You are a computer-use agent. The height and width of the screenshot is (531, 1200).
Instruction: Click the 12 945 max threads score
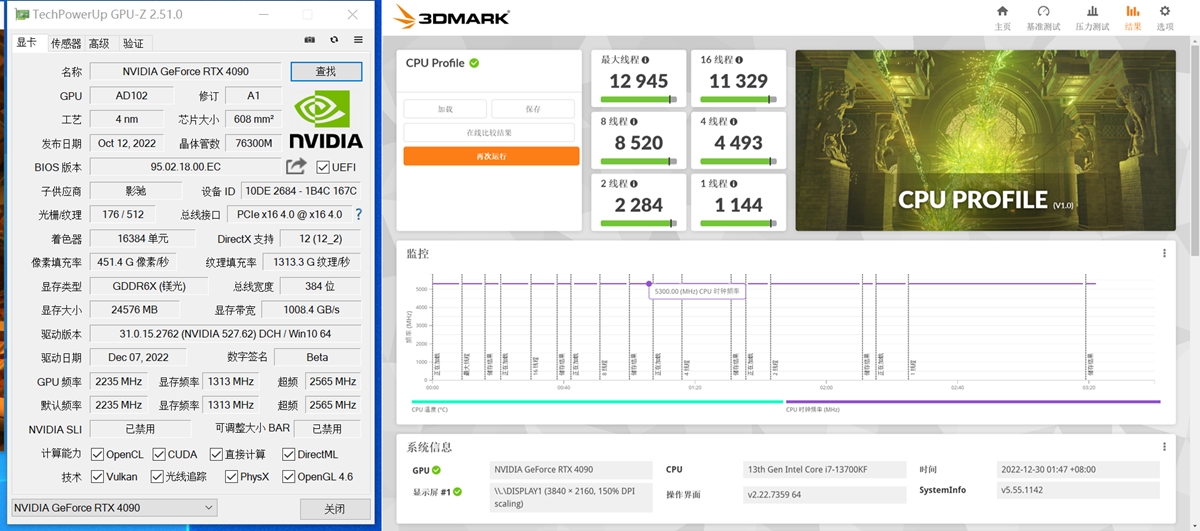coord(638,81)
